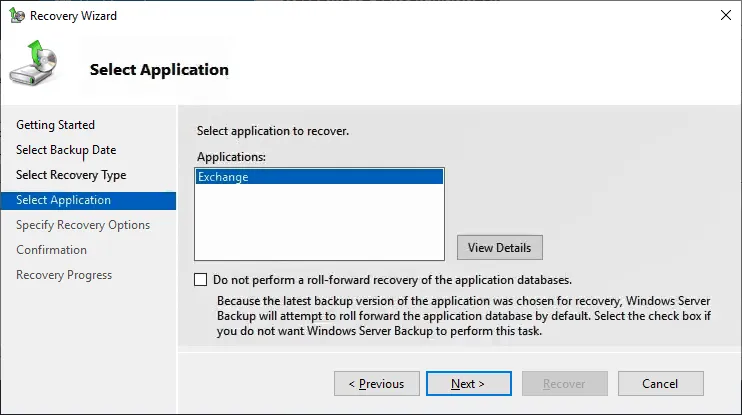
Task: Click the Recovery Wizard title bar icon
Action: [x=17, y=16]
